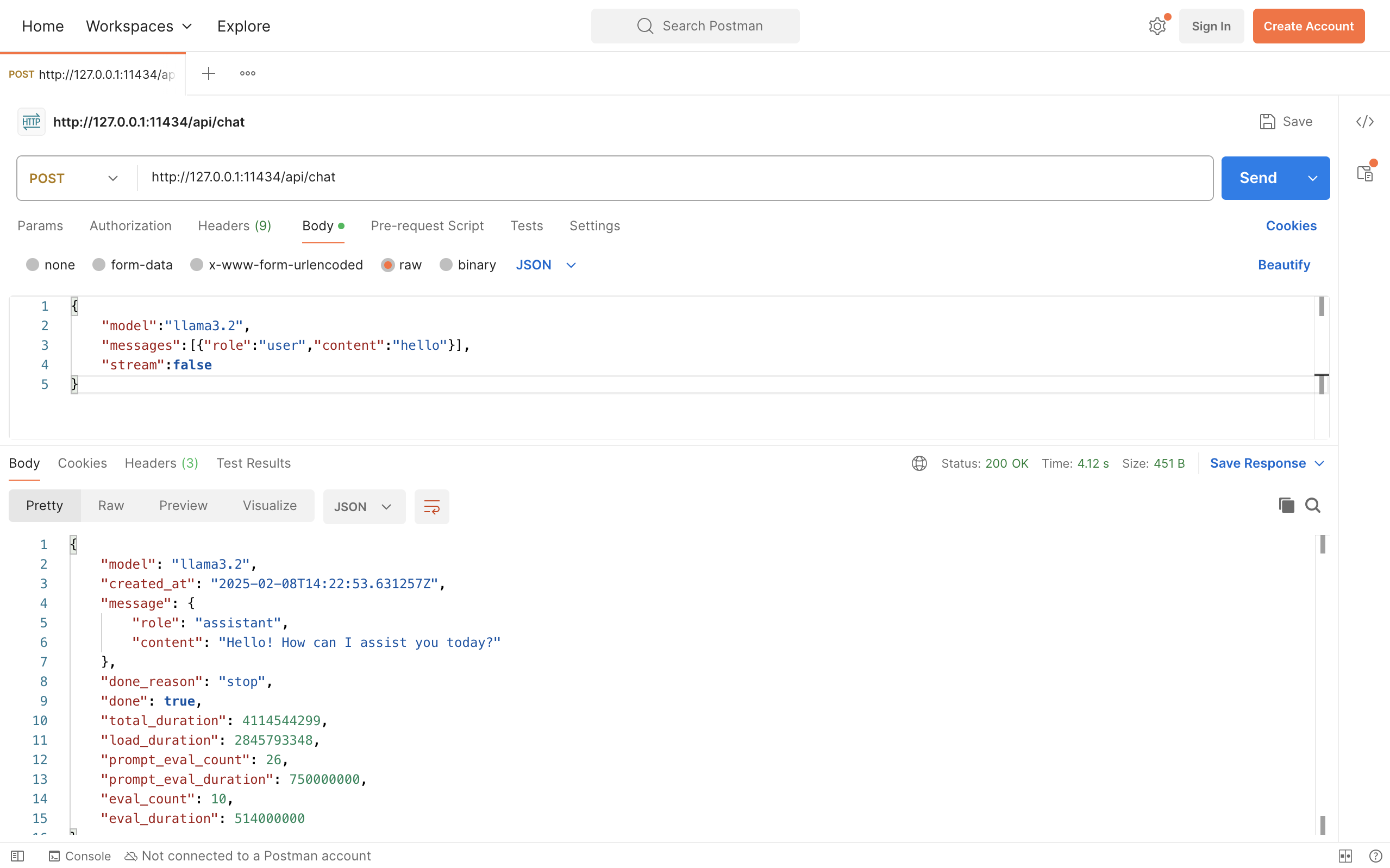Open Explore in top navigation
The width and height of the screenshot is (1390, 868).
coord(243,26)
